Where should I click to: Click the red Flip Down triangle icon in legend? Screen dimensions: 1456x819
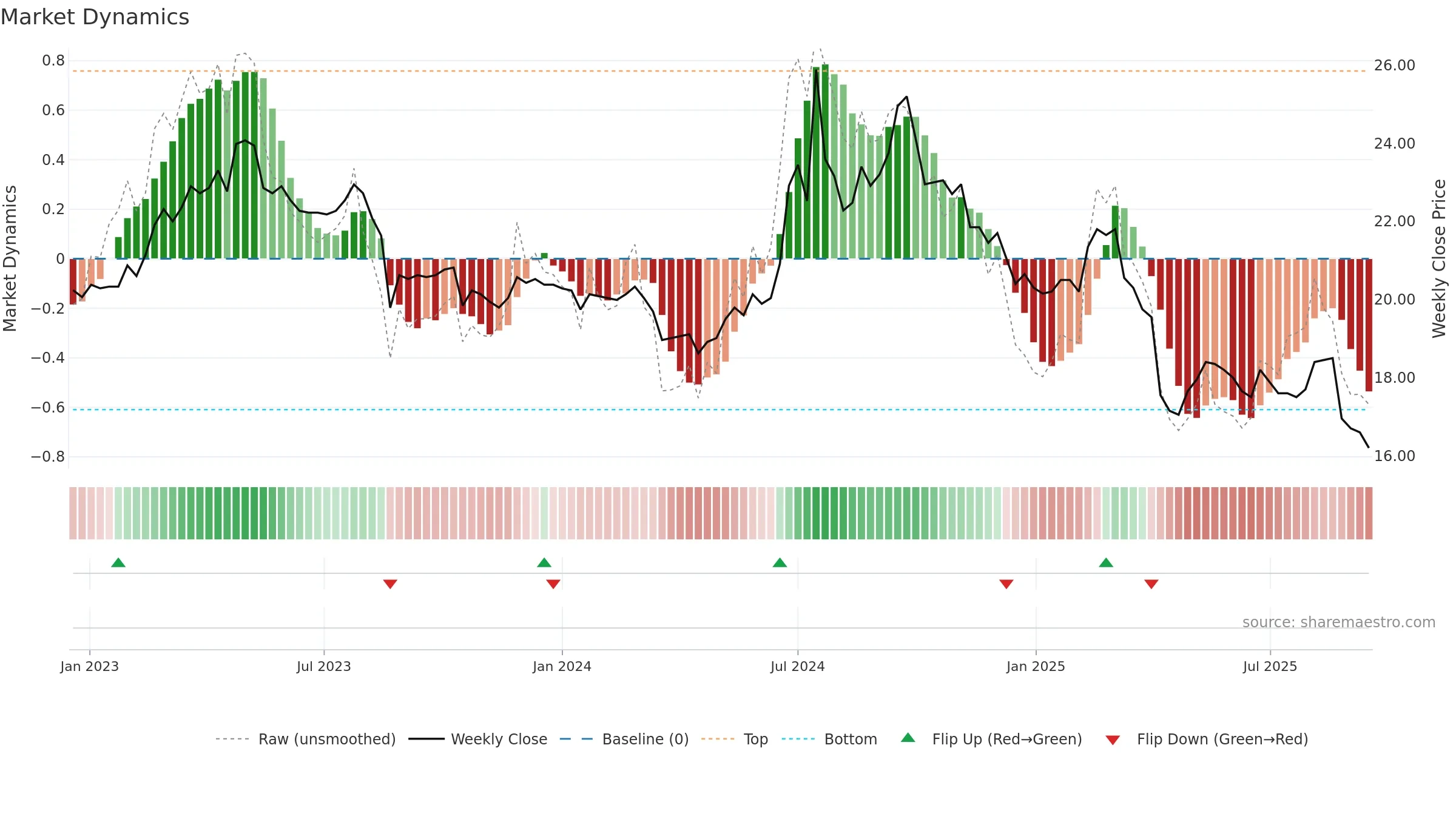pyautogui.click(x=1113, y=740)
